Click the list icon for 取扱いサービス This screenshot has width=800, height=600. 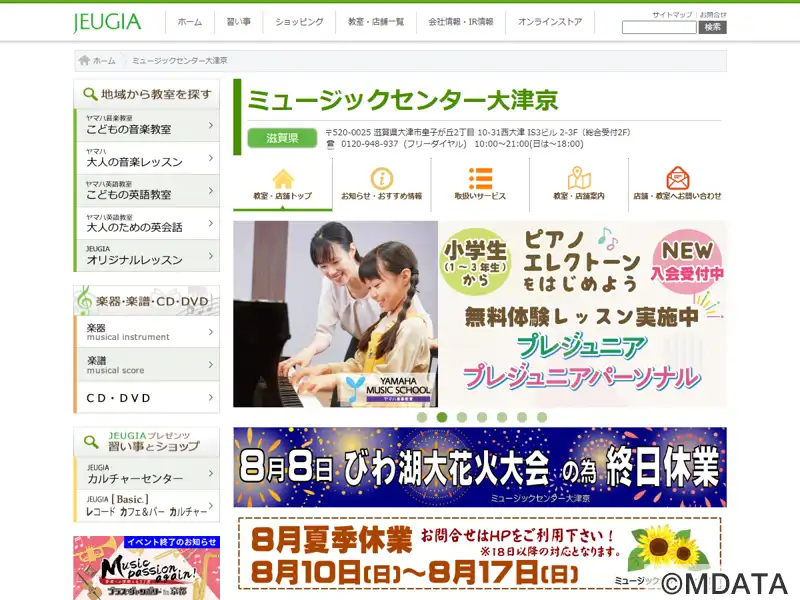480,179
